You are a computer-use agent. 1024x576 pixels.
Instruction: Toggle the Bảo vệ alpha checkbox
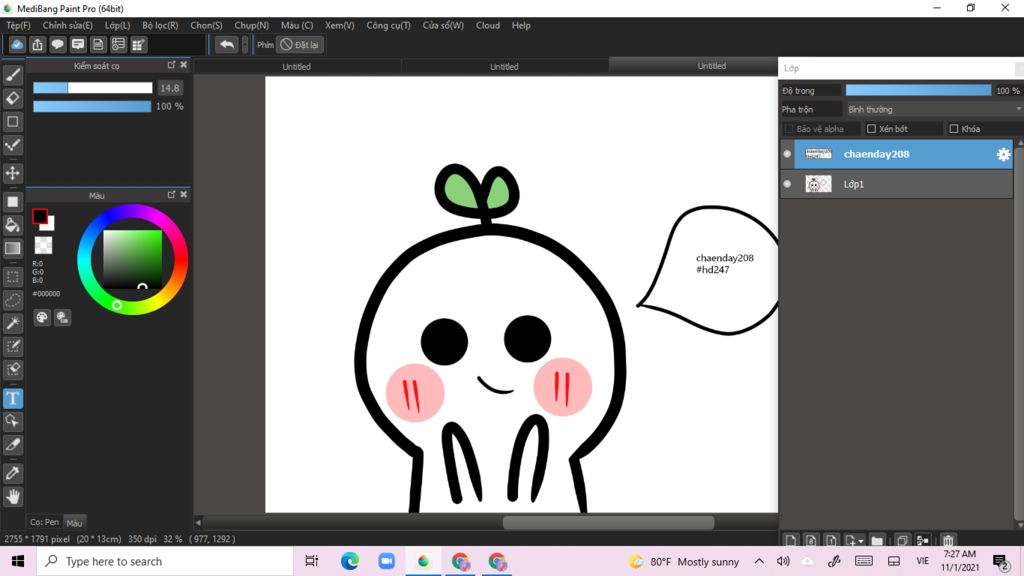[788, 129]
